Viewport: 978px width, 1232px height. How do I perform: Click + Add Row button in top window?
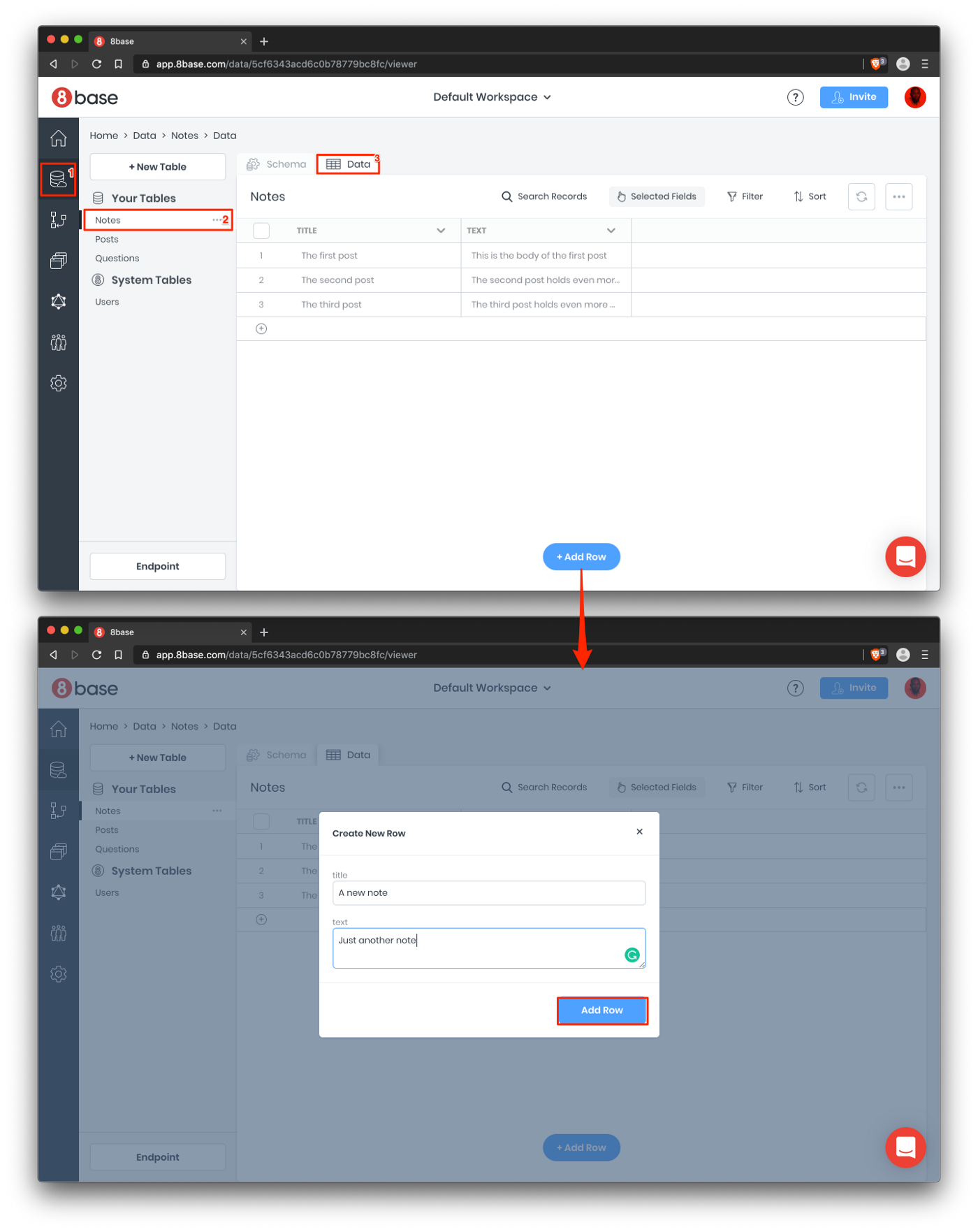(581, 556)
